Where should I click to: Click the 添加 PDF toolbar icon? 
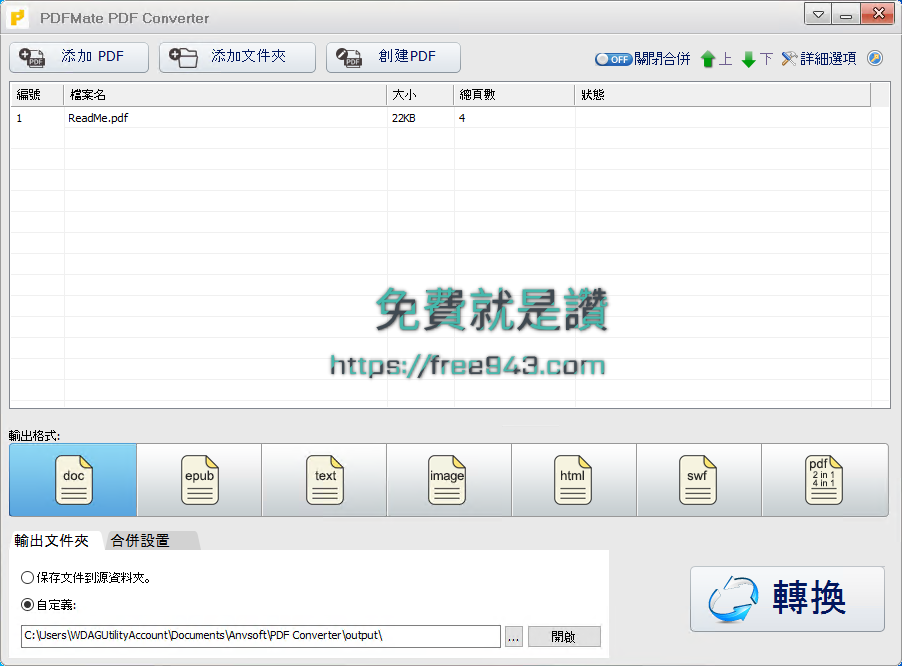click(31, 57)
